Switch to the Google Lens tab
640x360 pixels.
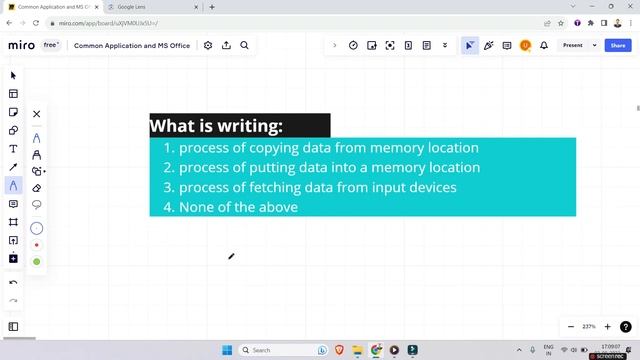pos(153,7)
